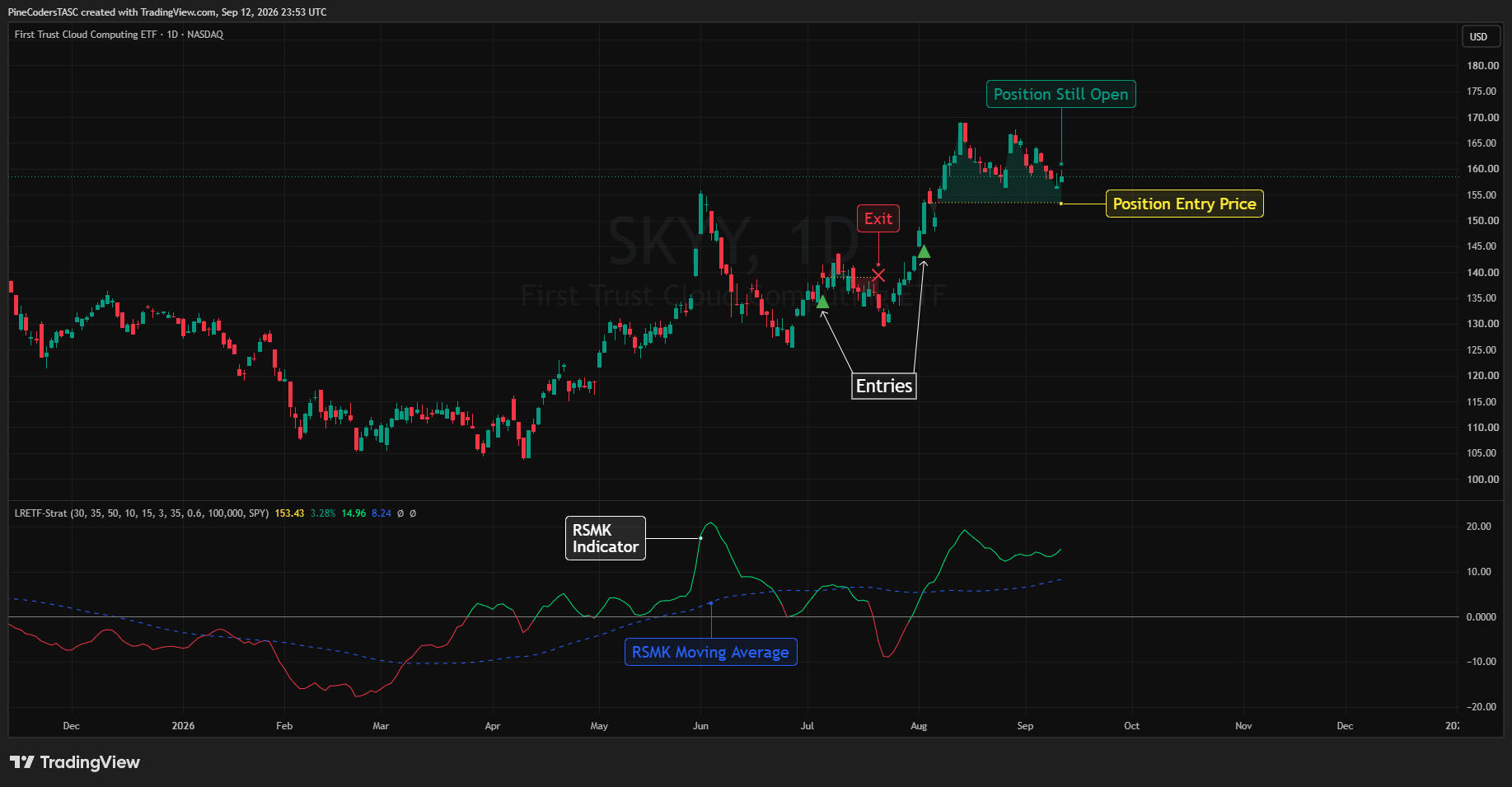The image size is (1512, 787).
Task: Click the red X exit marker
Action: click(878, 274)
